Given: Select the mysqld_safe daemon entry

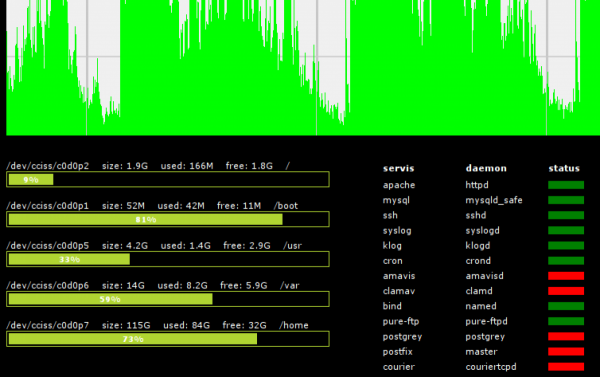Looking at the screenshot, I should pos(494,201).
